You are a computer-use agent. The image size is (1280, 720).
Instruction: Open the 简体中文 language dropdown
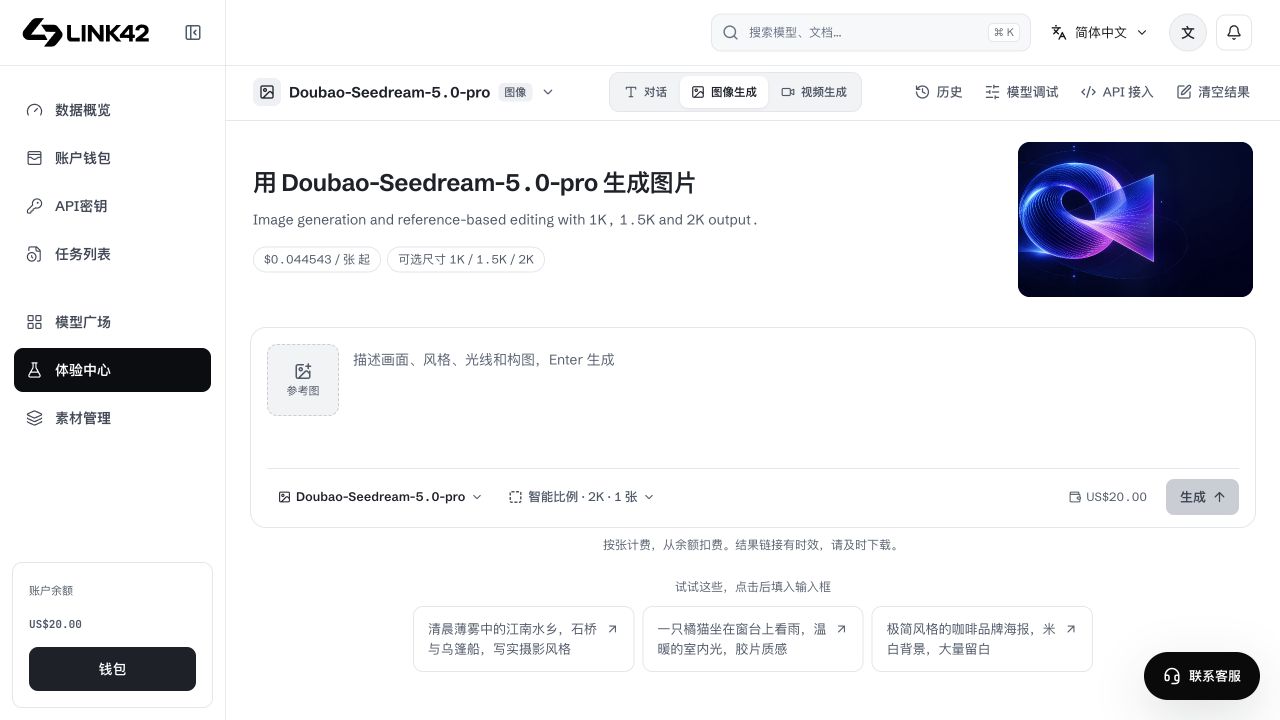[x=1099, y=32]
